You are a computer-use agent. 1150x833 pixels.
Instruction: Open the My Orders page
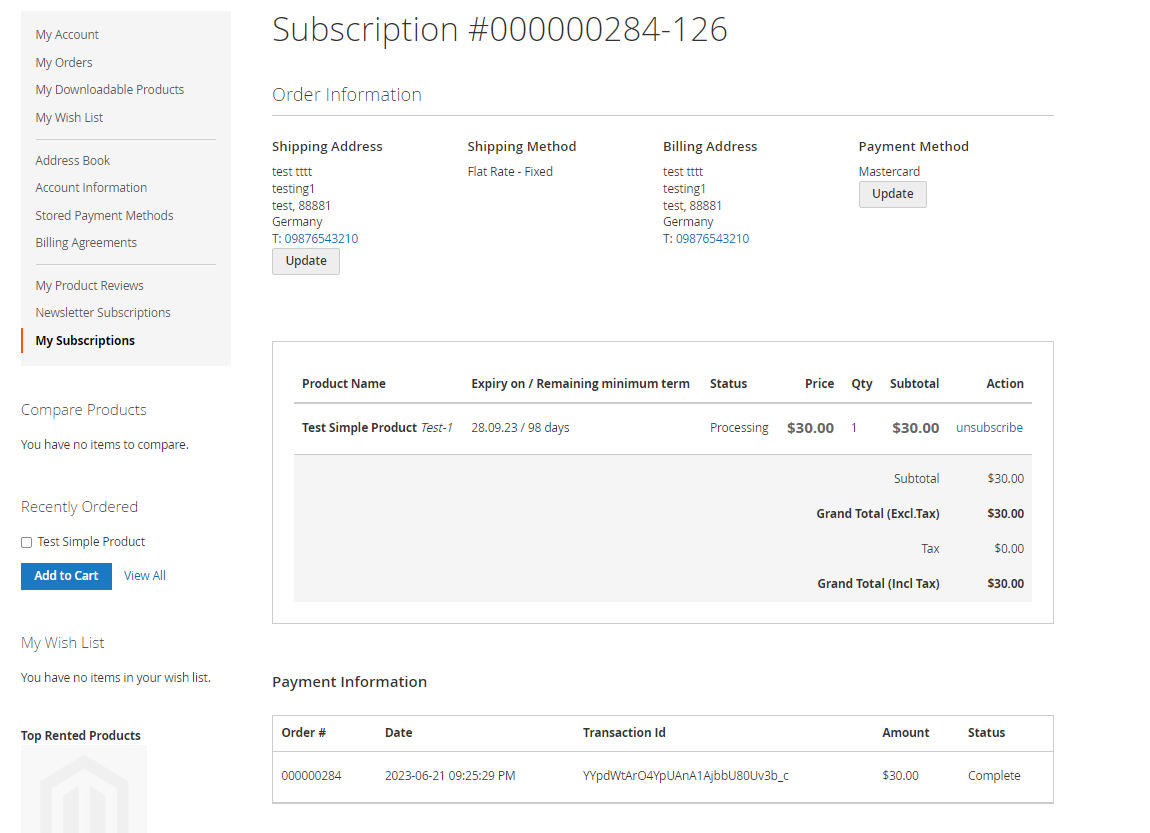tap(63, 62)
